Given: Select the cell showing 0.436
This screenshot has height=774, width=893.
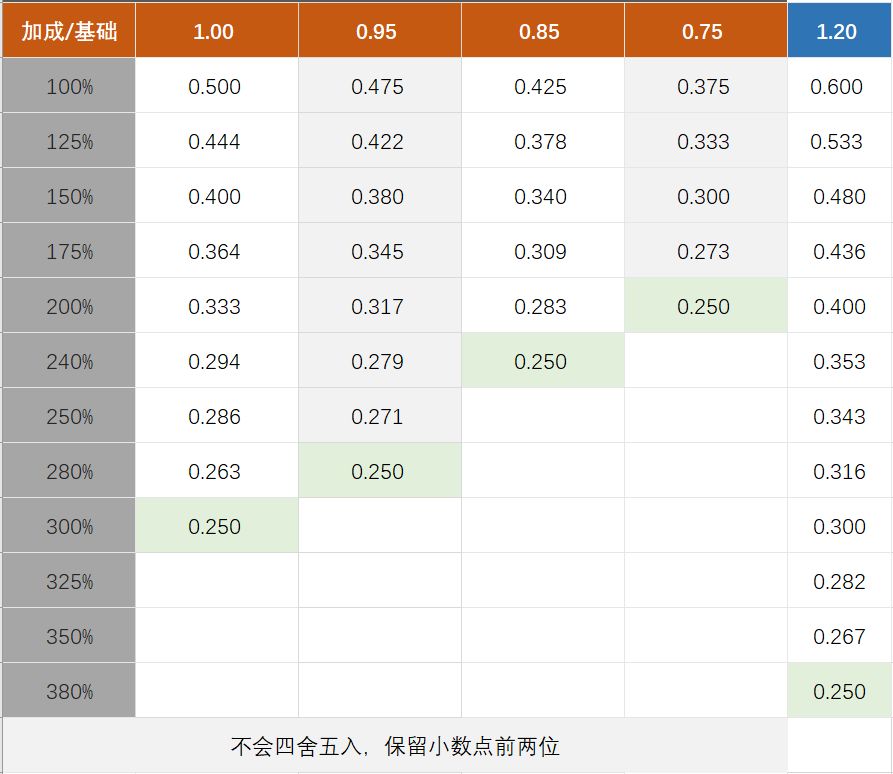Looking at the screenshot, I should click(839, 252).
